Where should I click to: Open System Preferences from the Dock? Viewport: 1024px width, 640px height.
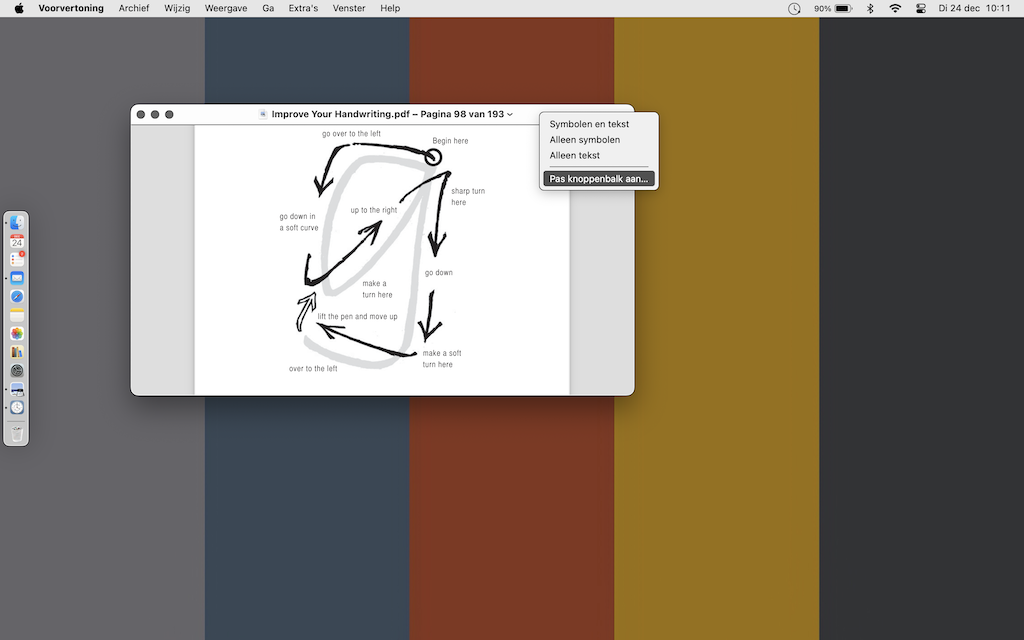coord(17,370)
